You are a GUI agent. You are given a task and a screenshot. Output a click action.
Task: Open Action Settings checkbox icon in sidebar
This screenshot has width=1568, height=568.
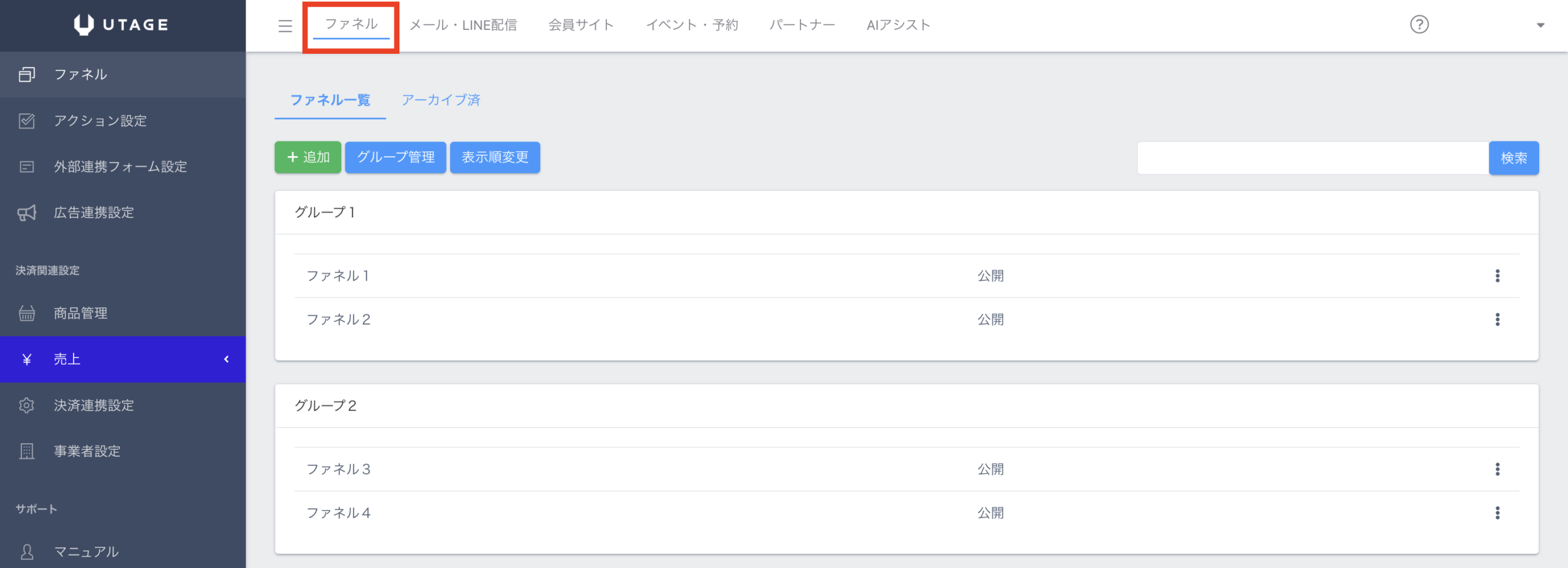(x=27, y=121)
